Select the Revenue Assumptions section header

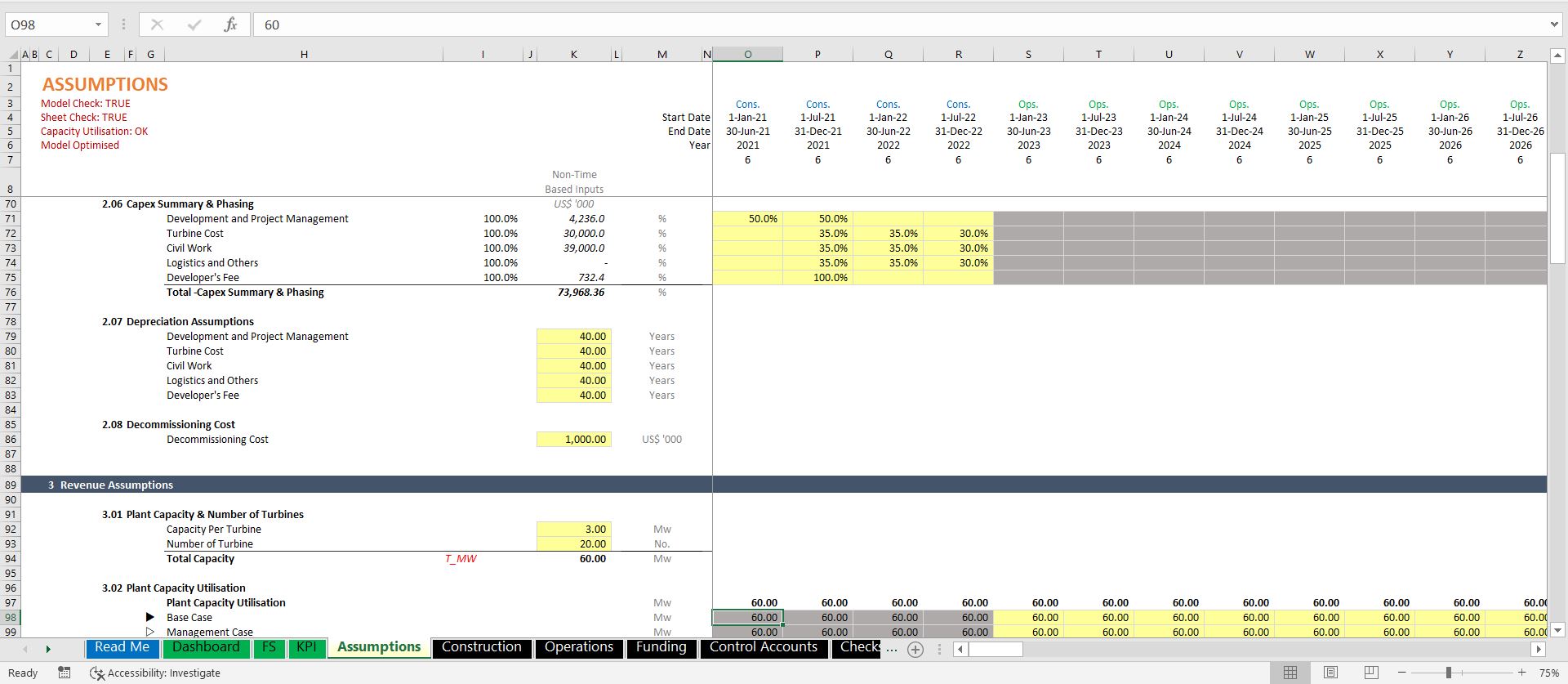[116, 485]
